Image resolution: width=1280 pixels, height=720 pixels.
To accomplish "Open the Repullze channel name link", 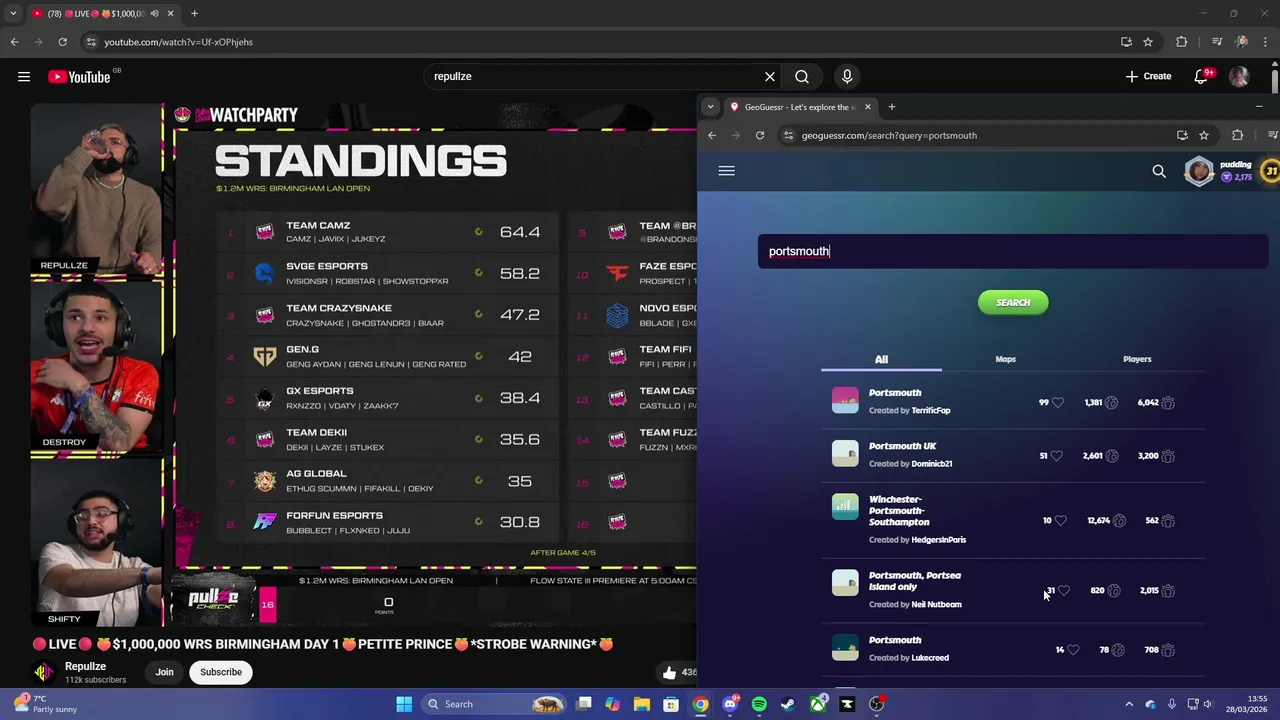I will pos(85,666).
